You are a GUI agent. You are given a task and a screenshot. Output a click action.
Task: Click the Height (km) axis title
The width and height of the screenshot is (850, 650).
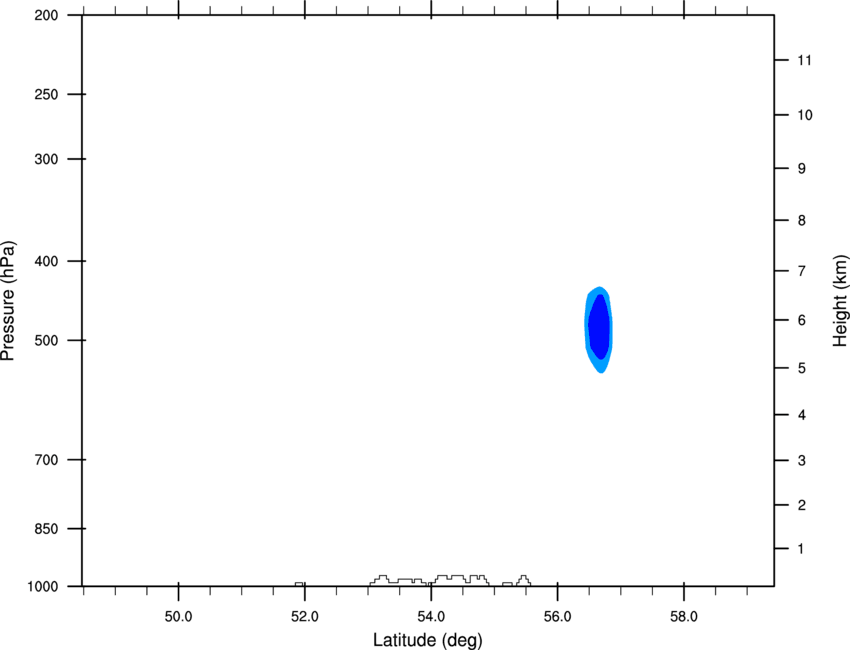pos(840,301)
